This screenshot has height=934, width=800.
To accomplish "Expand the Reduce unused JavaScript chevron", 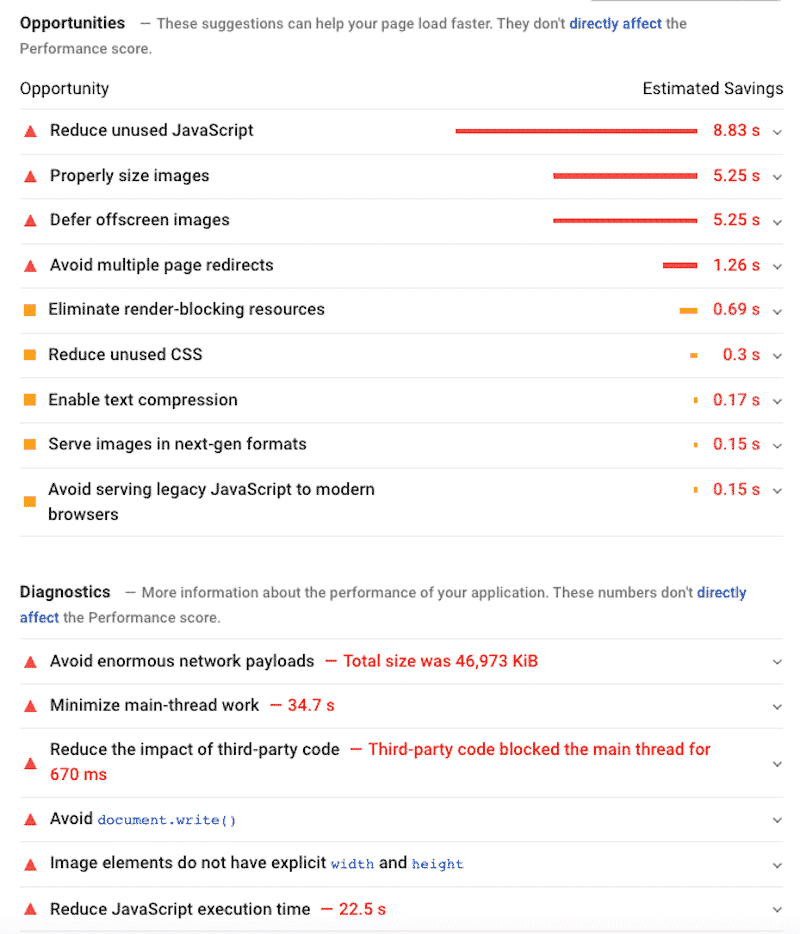I will pyautogui.click(x=777, y=132).
